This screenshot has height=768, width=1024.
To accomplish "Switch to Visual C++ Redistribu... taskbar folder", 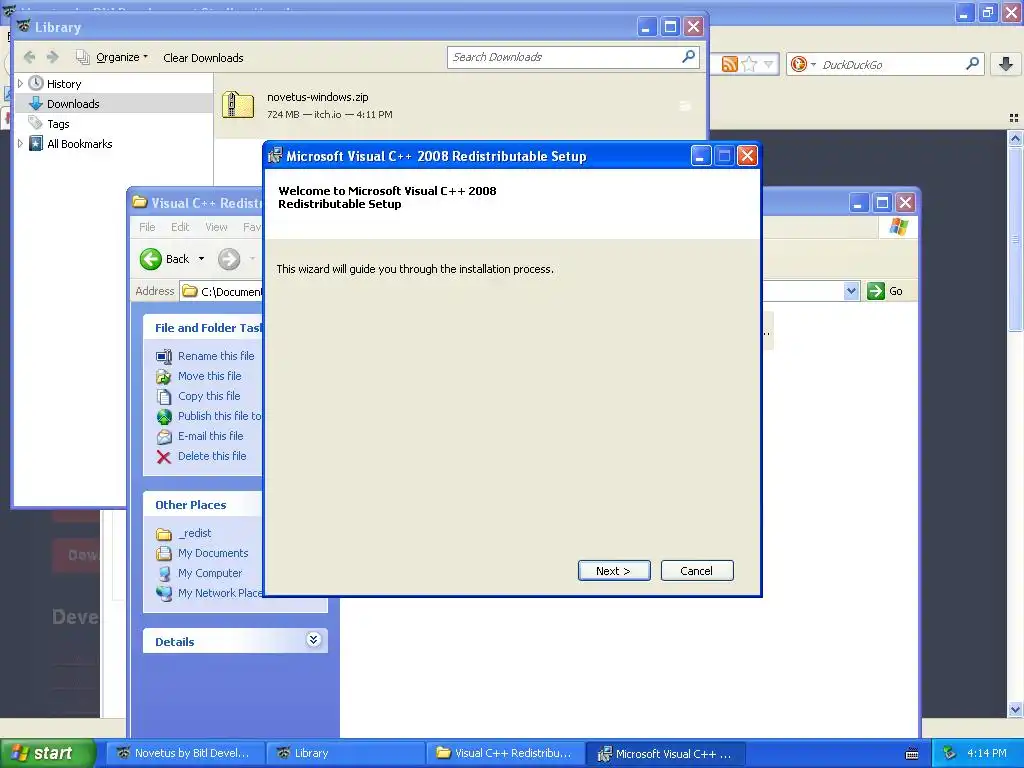I will [x=505, y=754].
